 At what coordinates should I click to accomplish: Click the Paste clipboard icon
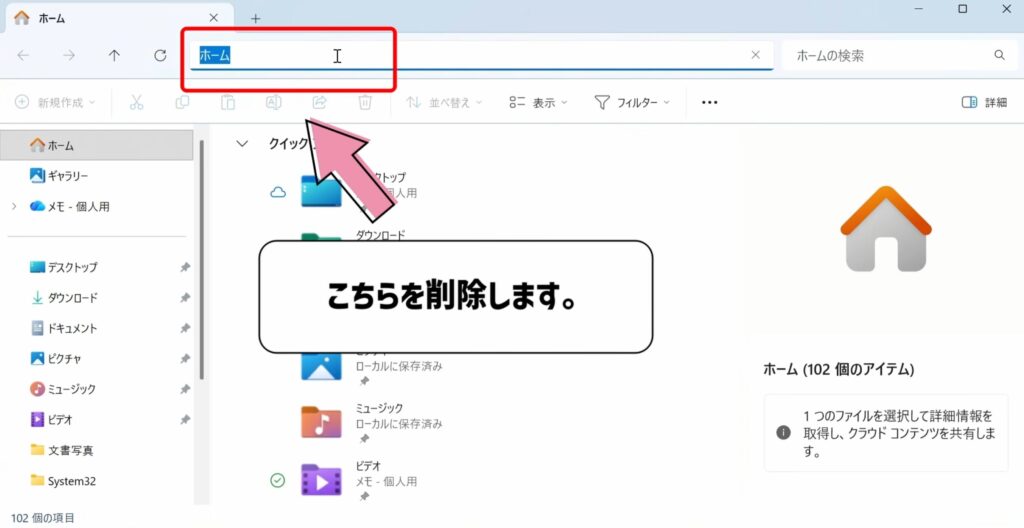tap(228, 102)
